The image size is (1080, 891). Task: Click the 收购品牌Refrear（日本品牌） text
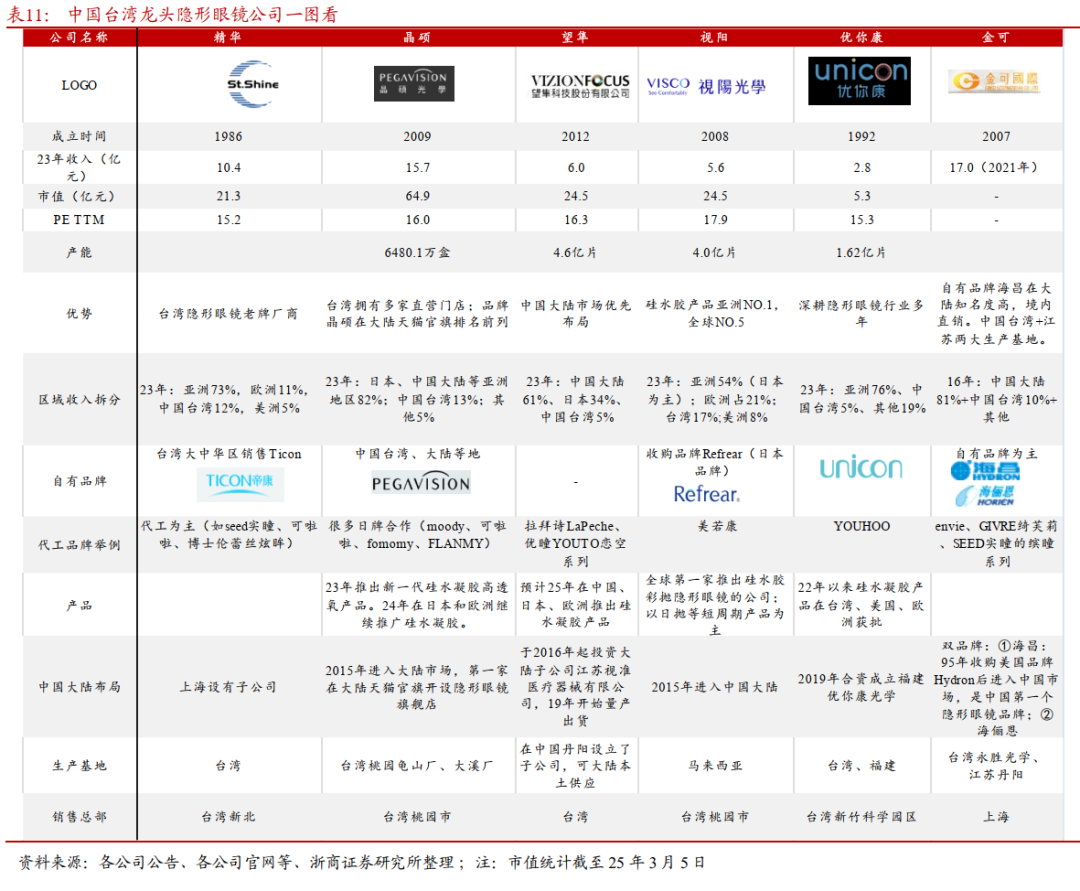(x=714, y=462)
